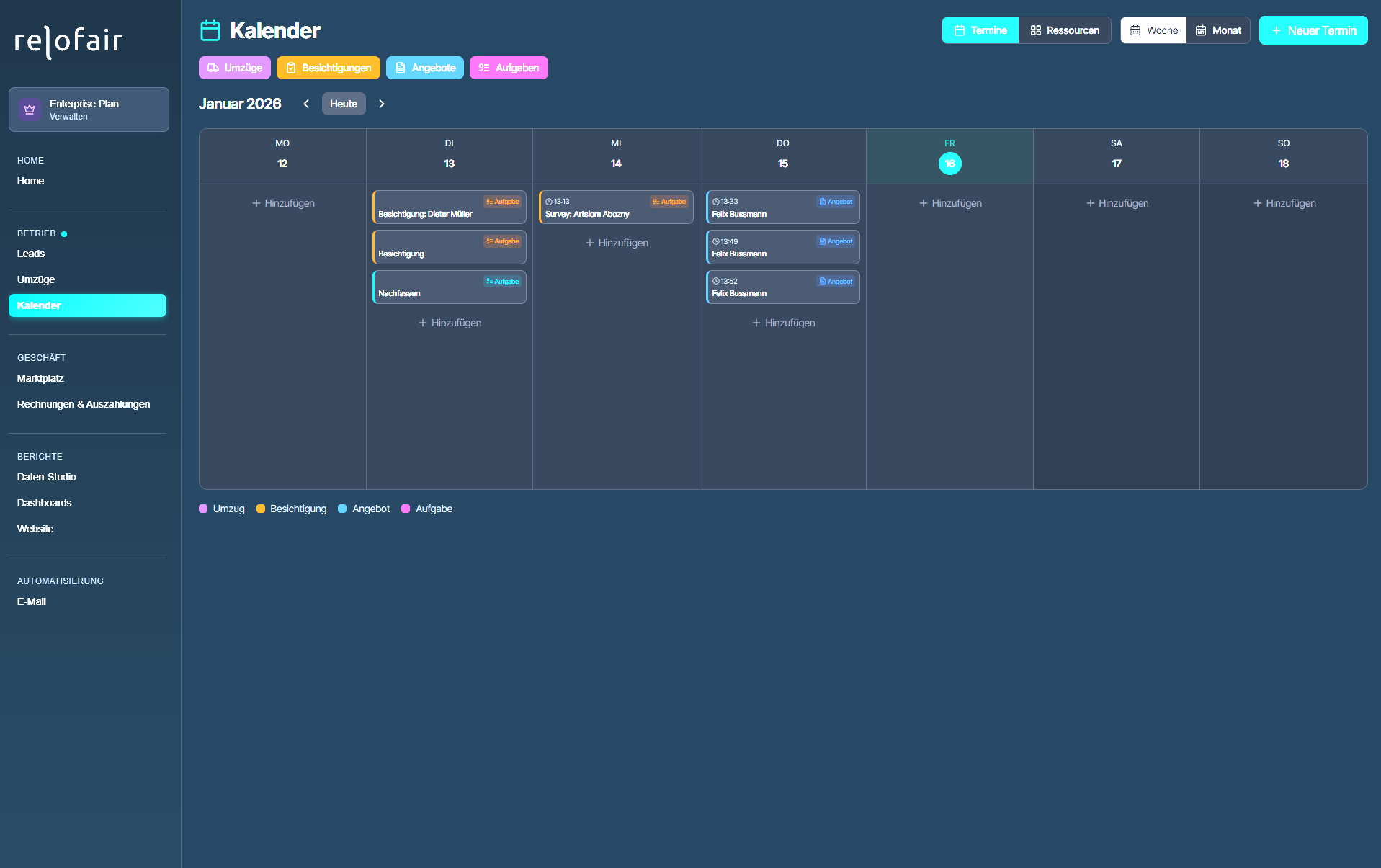Disable the Aufgaben filter chip

coord(509,68)
